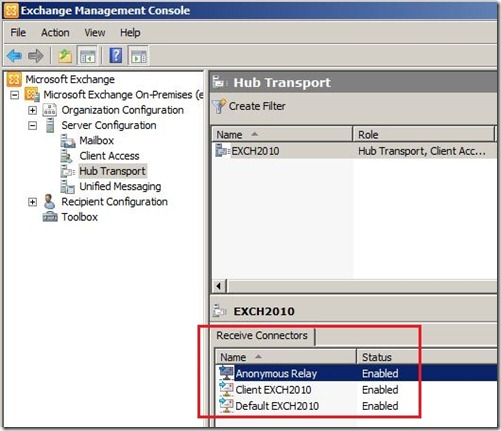The height and width of the screenshot is (431, 501).
Task: Open the File menu
Action: pos(18,33)
